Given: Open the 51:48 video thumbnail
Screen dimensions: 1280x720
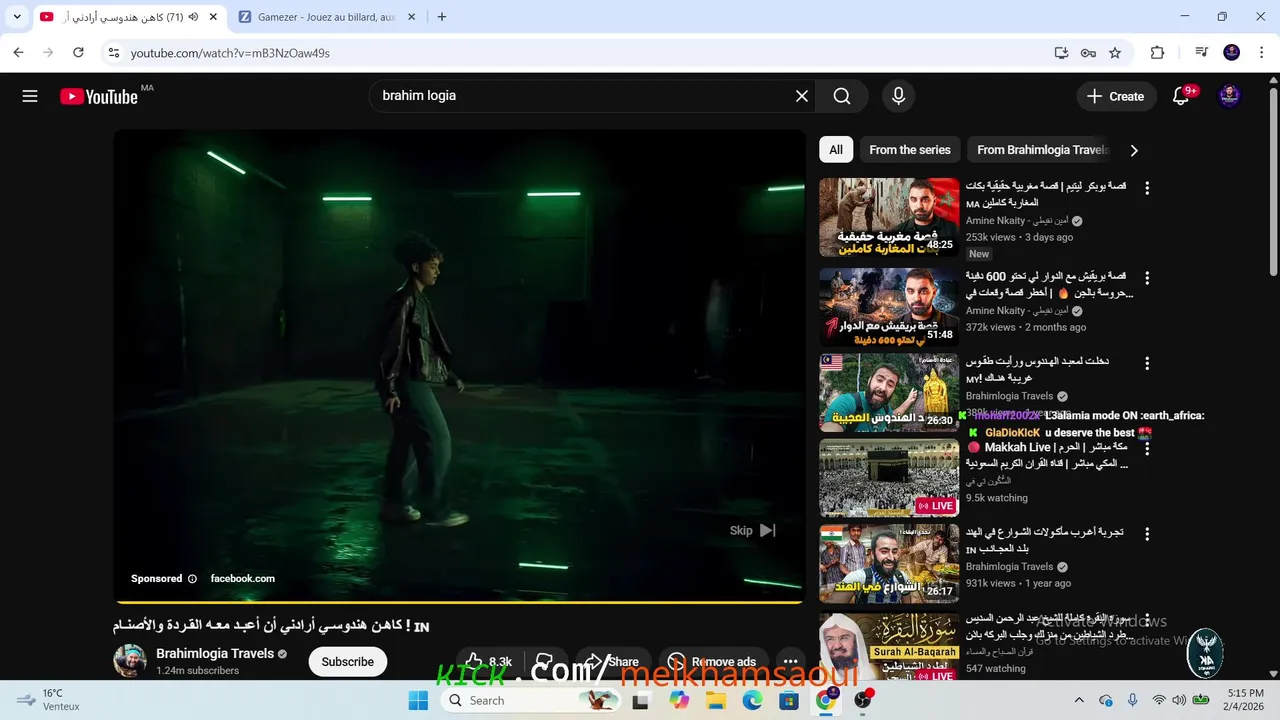Looking at the screenshot, I should pos(889,307).
